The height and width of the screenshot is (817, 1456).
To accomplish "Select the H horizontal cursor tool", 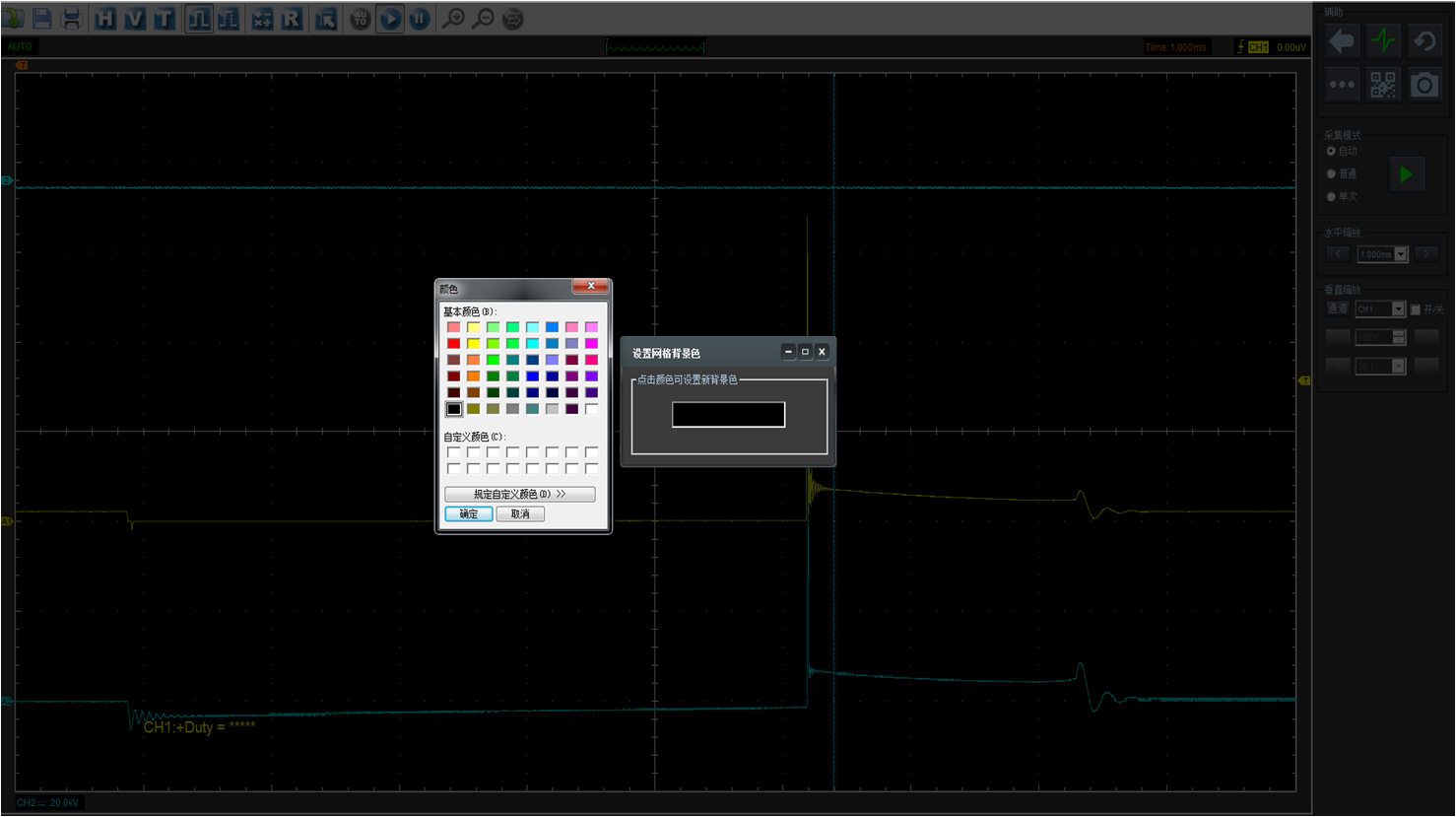I will click(x=105, y=19).
